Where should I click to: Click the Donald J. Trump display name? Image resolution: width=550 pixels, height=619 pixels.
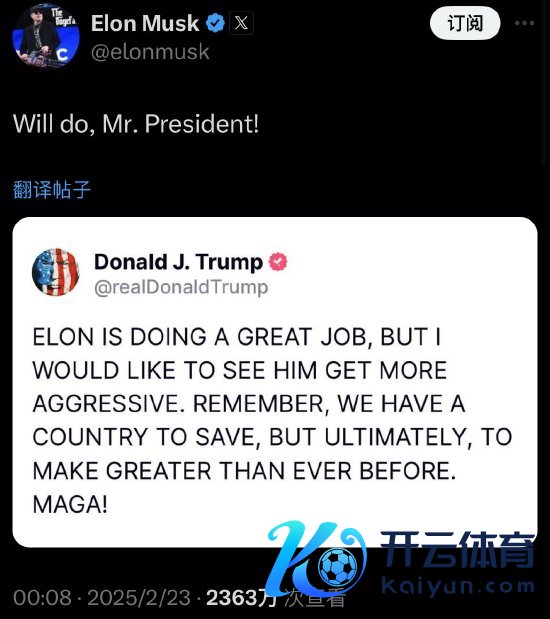[178, 262]
